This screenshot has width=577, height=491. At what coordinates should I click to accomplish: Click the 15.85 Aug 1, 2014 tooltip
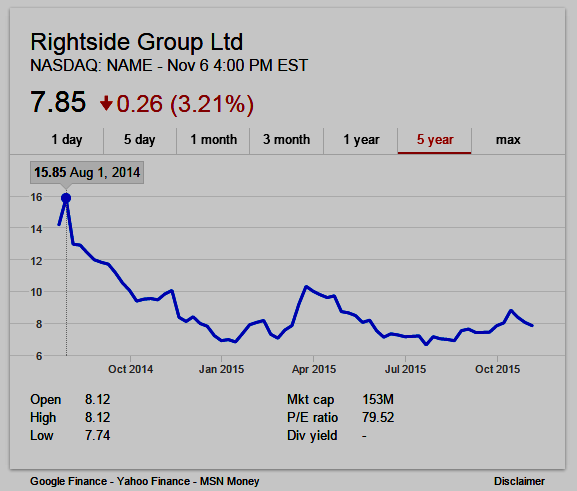click(x=87, y=172)
